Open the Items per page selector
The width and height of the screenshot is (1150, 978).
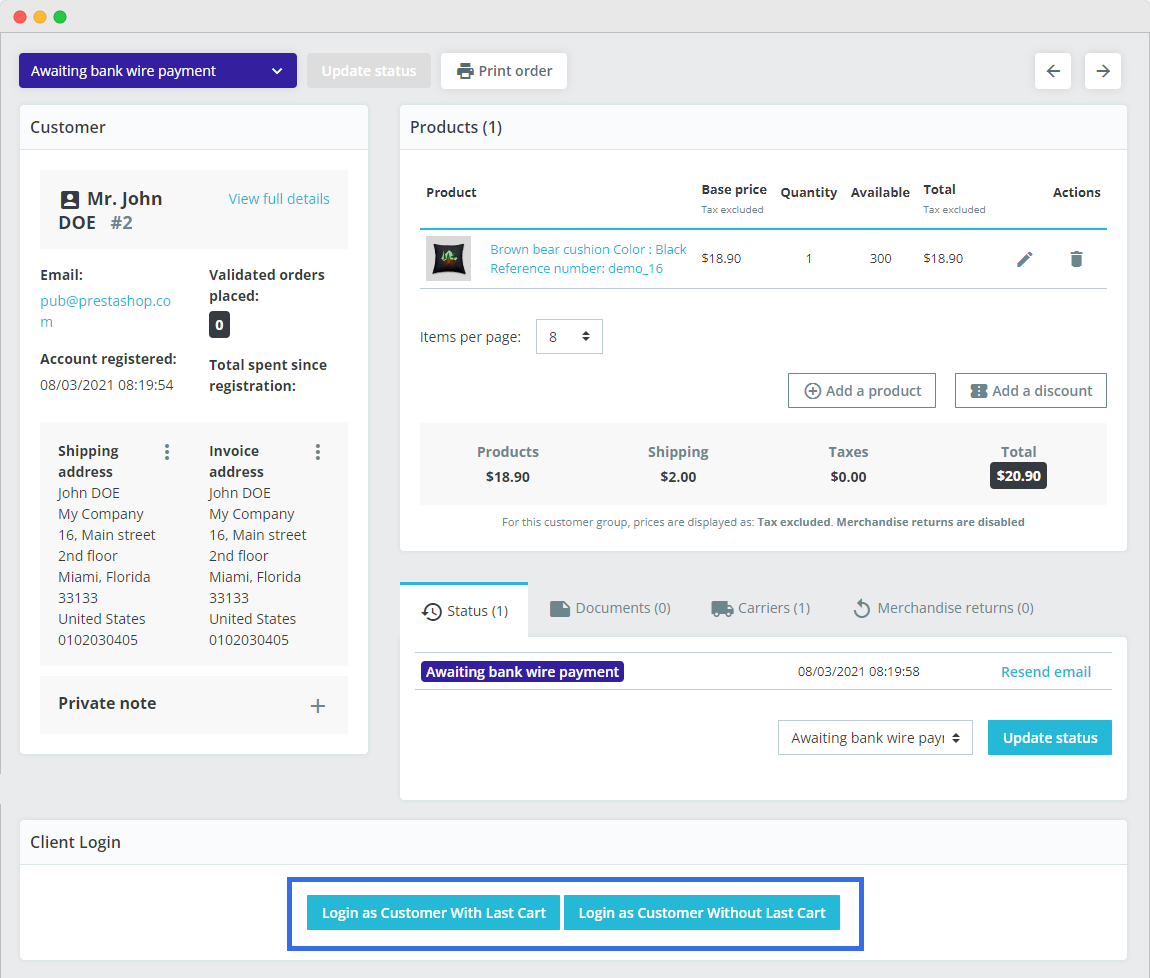tap(569, 337)
